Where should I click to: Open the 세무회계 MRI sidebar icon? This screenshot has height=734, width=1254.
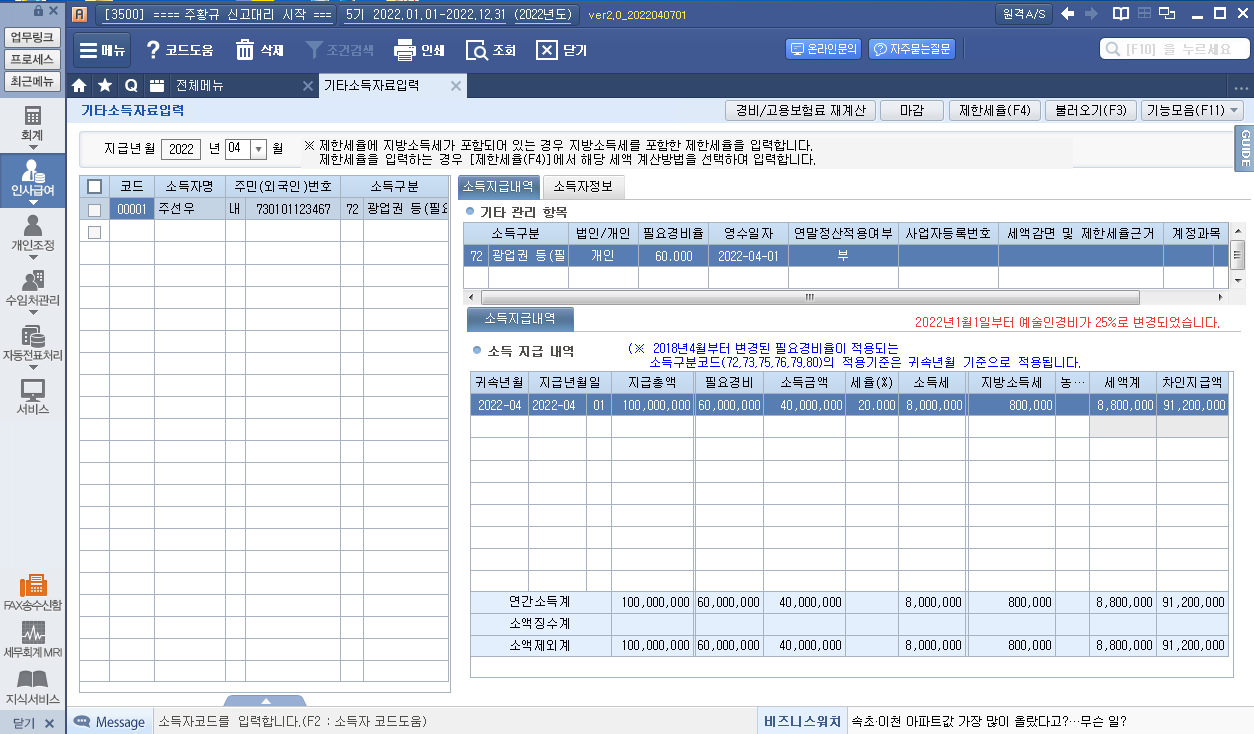pos(33,633)
